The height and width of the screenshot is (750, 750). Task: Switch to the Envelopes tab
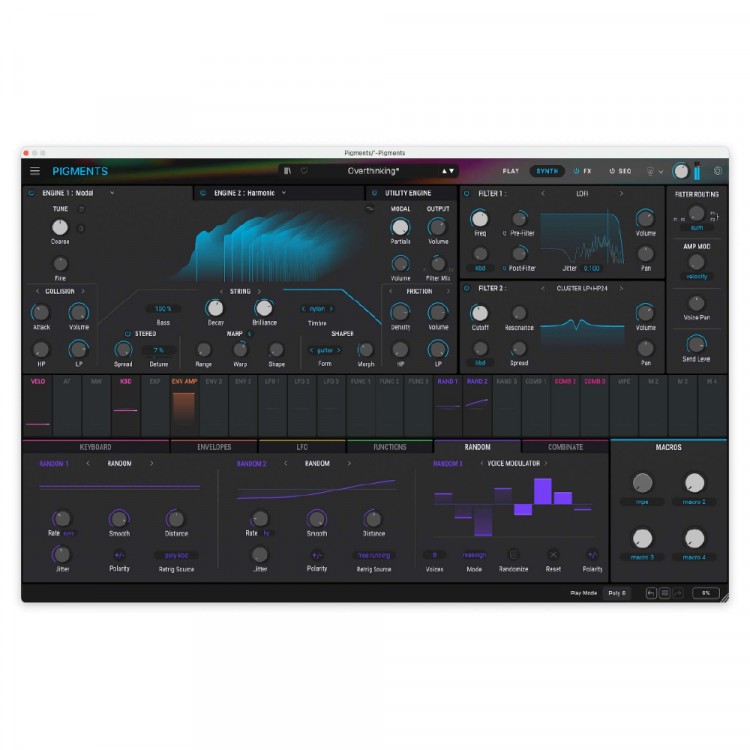tap(214, 447)
